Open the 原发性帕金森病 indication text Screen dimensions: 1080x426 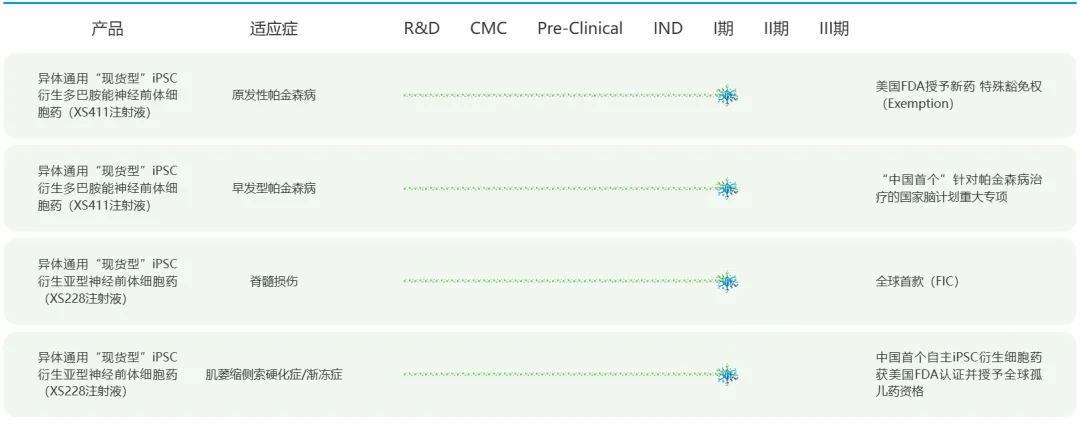(273, 96)
